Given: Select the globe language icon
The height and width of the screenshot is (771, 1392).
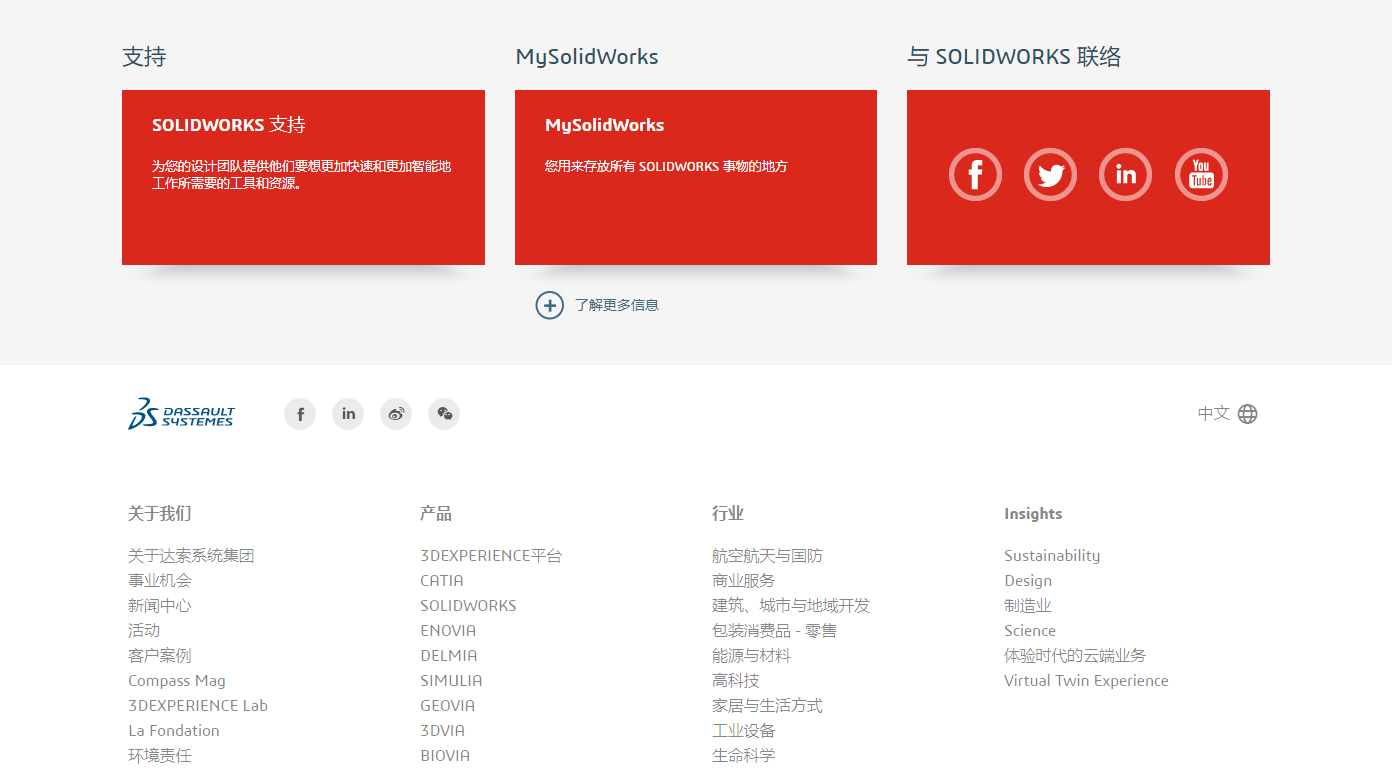Looking at the screenshot, I should [x=1247, y=413].
